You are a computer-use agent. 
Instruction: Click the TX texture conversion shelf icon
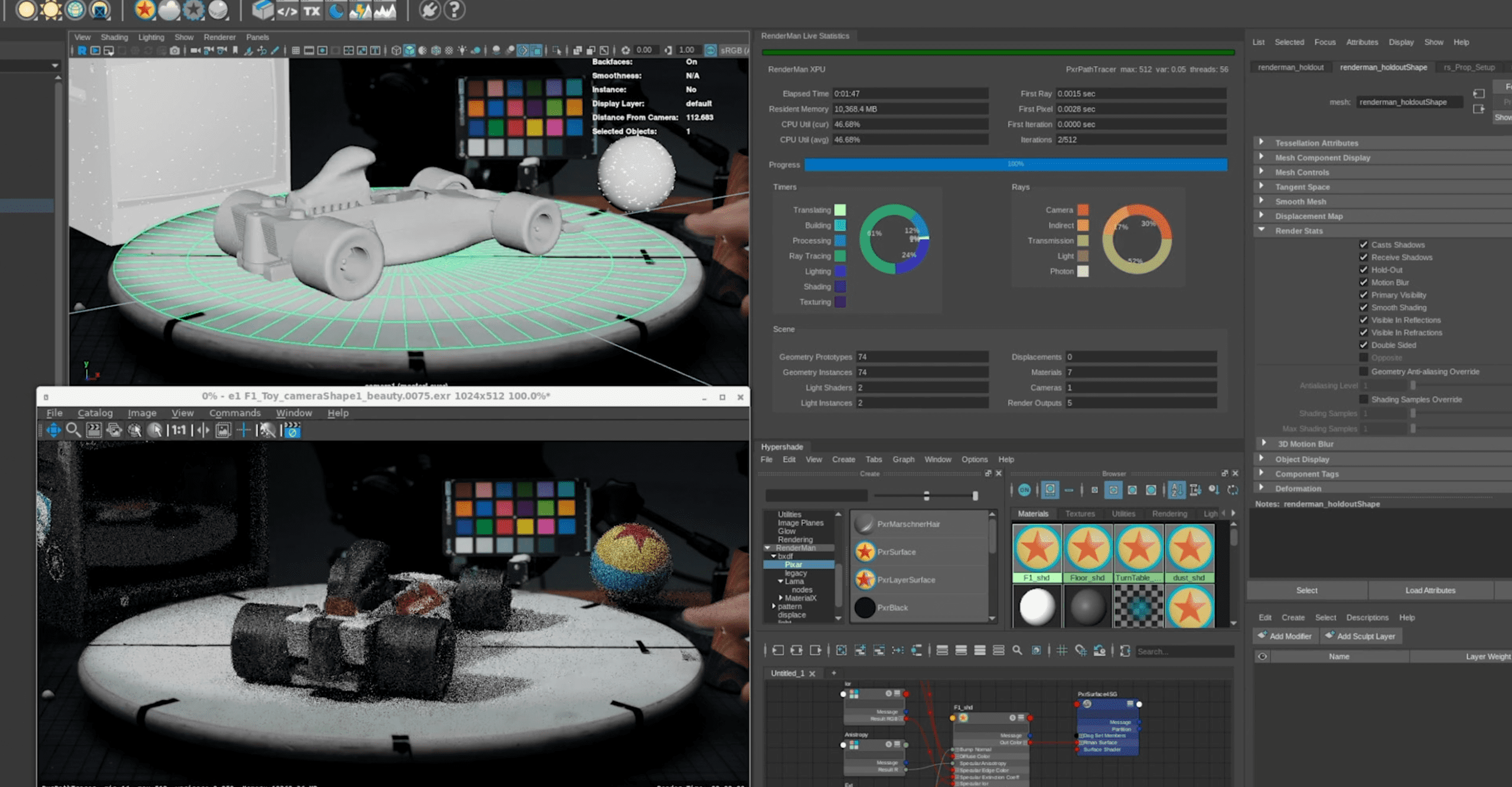click(311, 10)
